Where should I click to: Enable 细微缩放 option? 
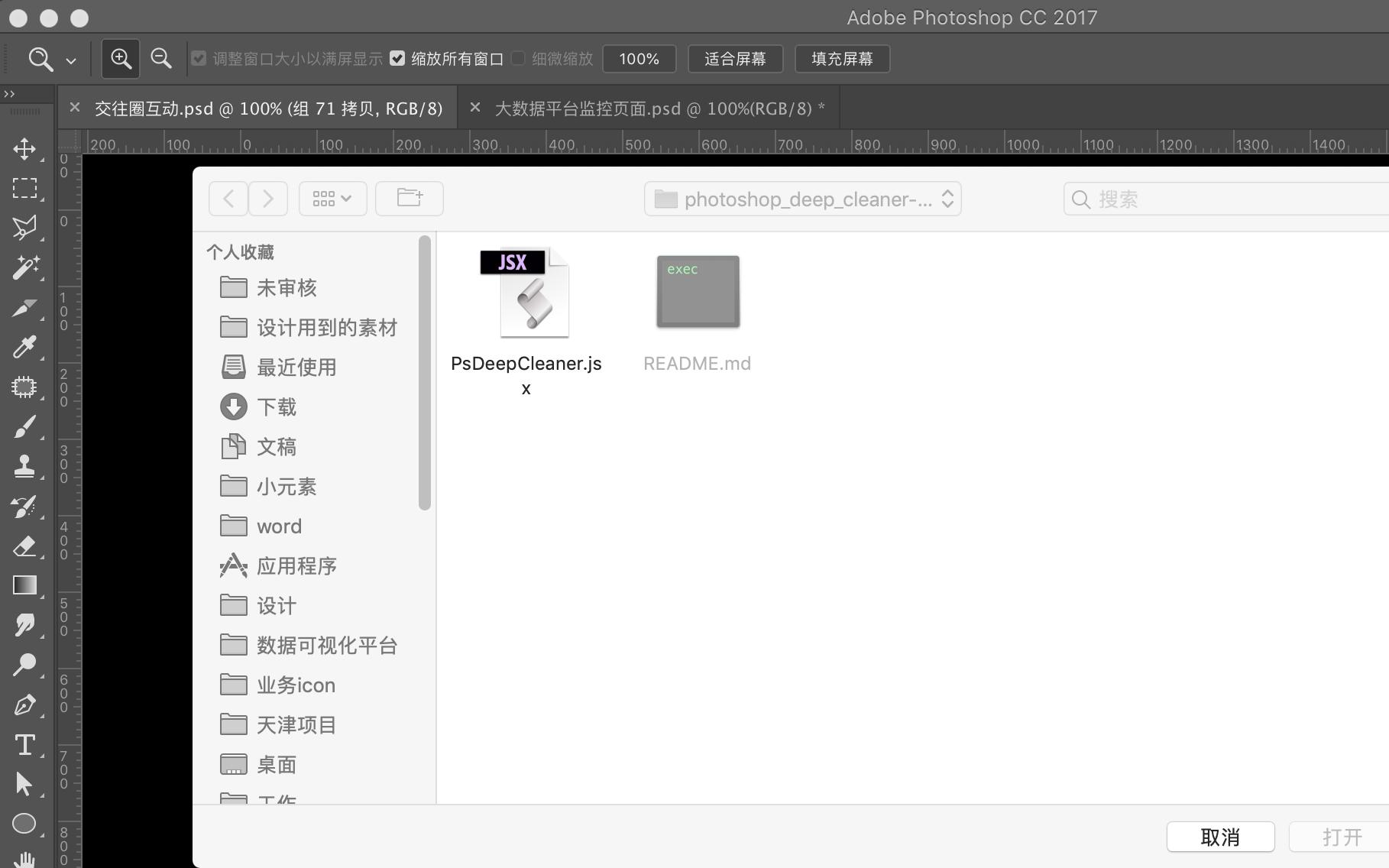518,57
